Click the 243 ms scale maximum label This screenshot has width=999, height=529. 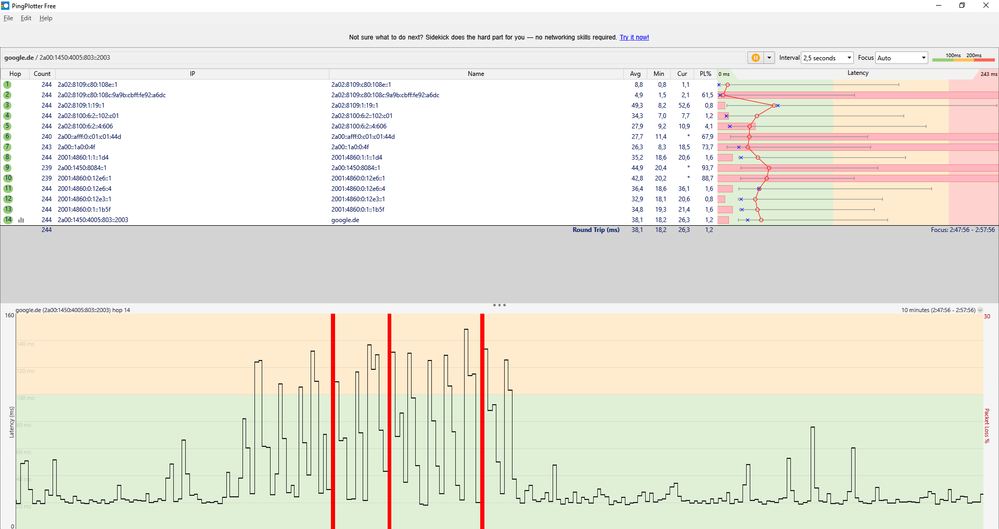pos(989,74)
